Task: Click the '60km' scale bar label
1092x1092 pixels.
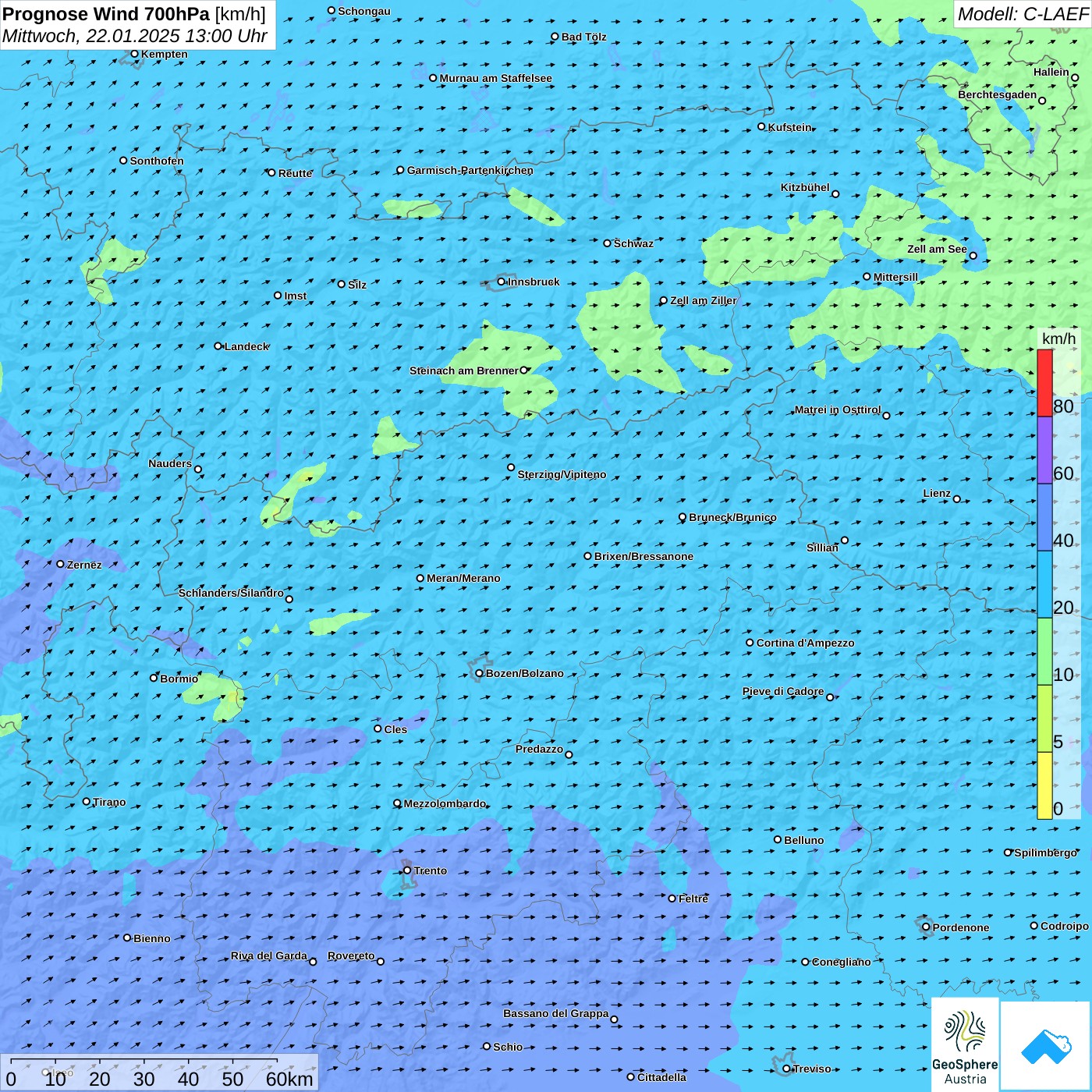Action: (289, 1079)
